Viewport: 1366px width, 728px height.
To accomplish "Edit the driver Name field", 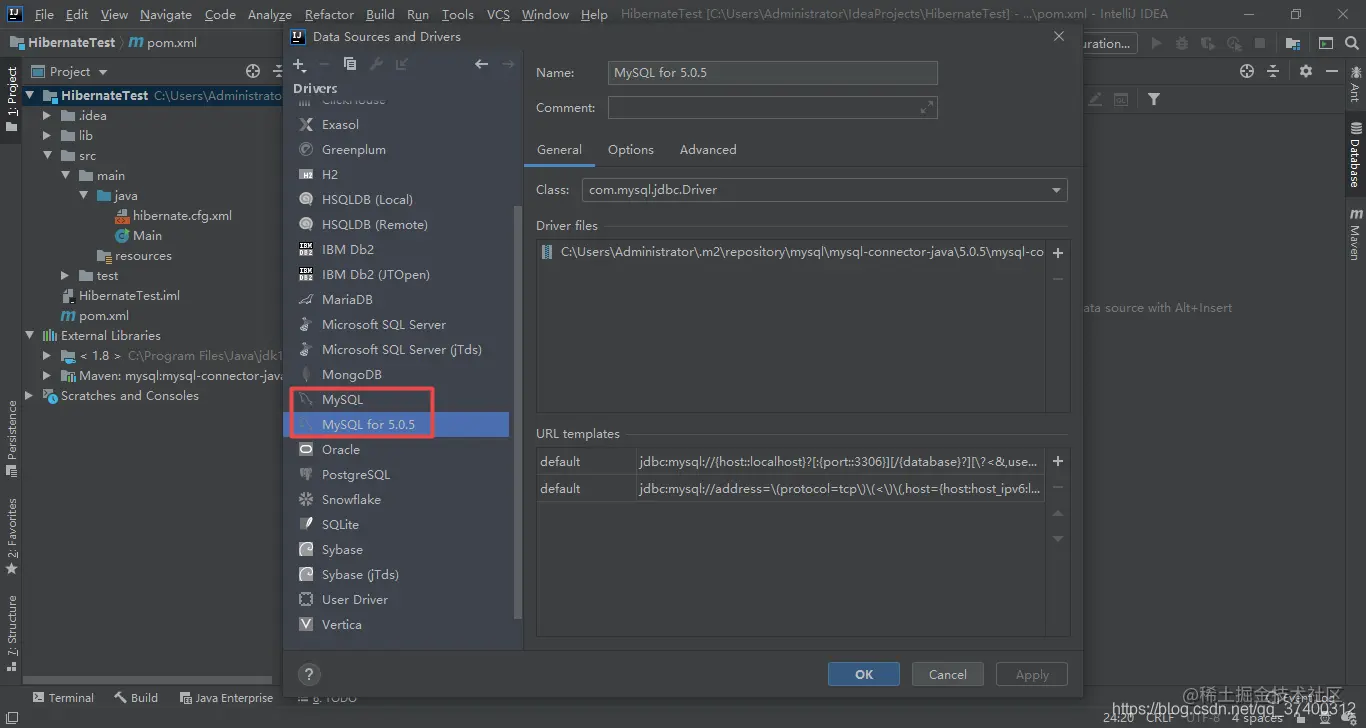I will click(x=773, y=73).
